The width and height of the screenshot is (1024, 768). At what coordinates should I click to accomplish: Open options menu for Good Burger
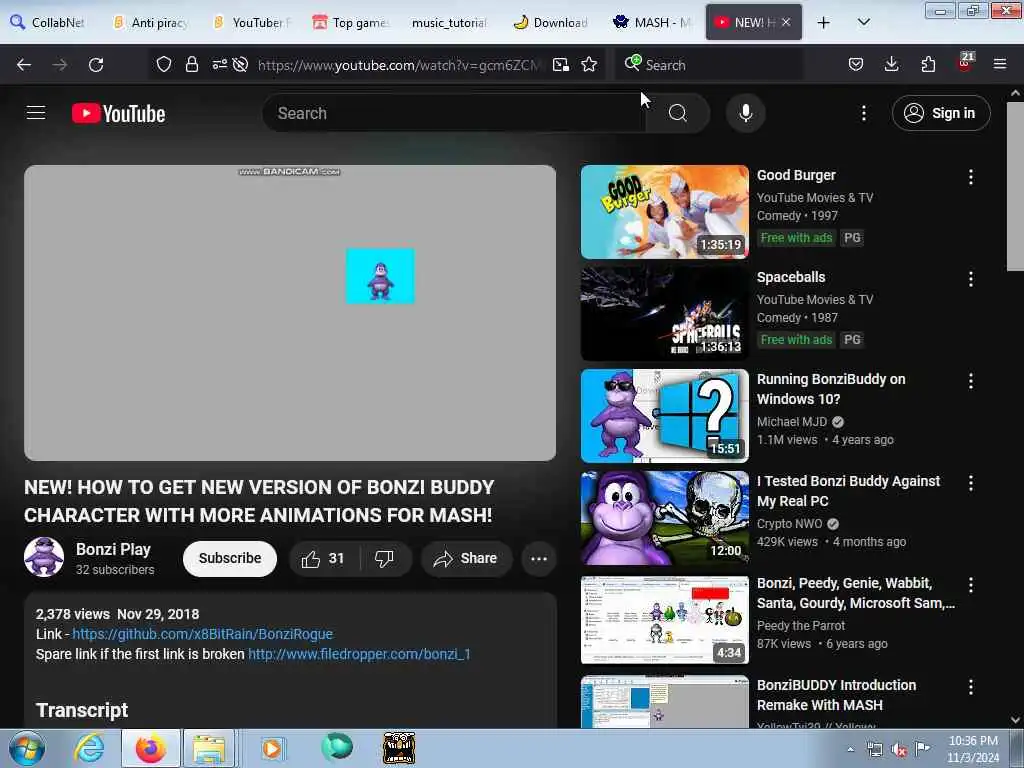[971, 177]
